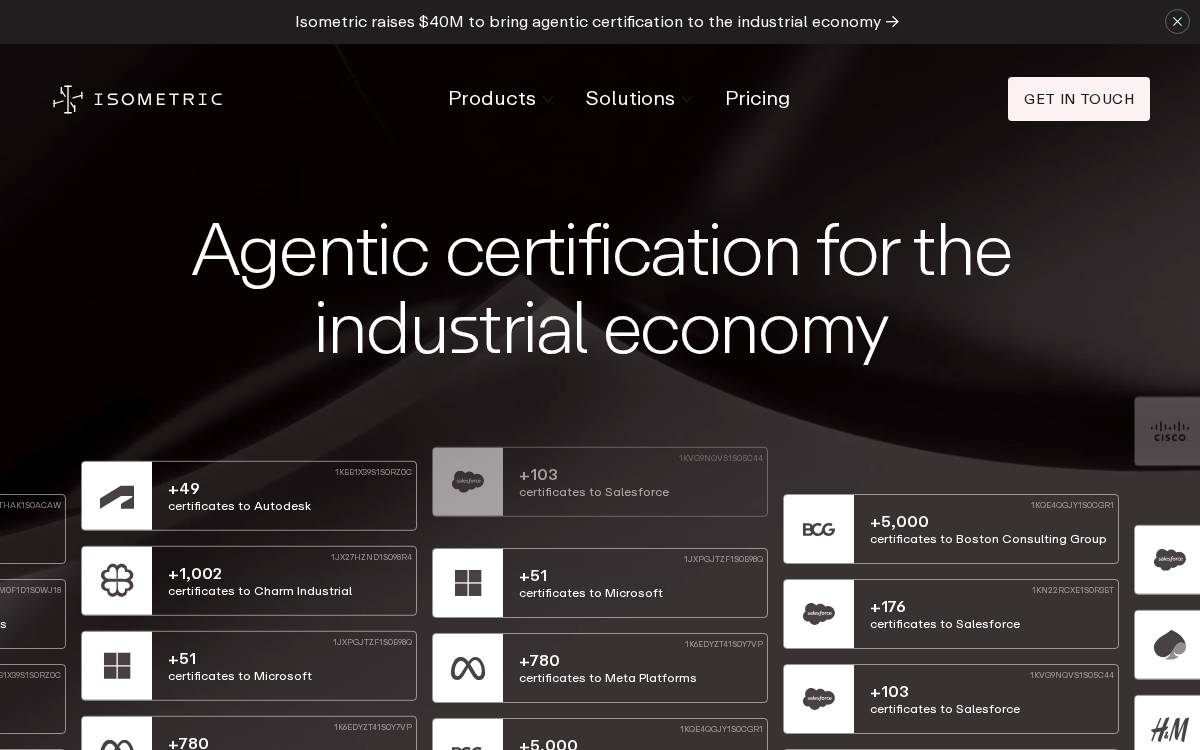The height and width of the screenshot is (750, 1200).
Task: Click the Meta logo beside 'certificates to Meta Platforms'
Action: pyautogui.click(x=468, y=668)
